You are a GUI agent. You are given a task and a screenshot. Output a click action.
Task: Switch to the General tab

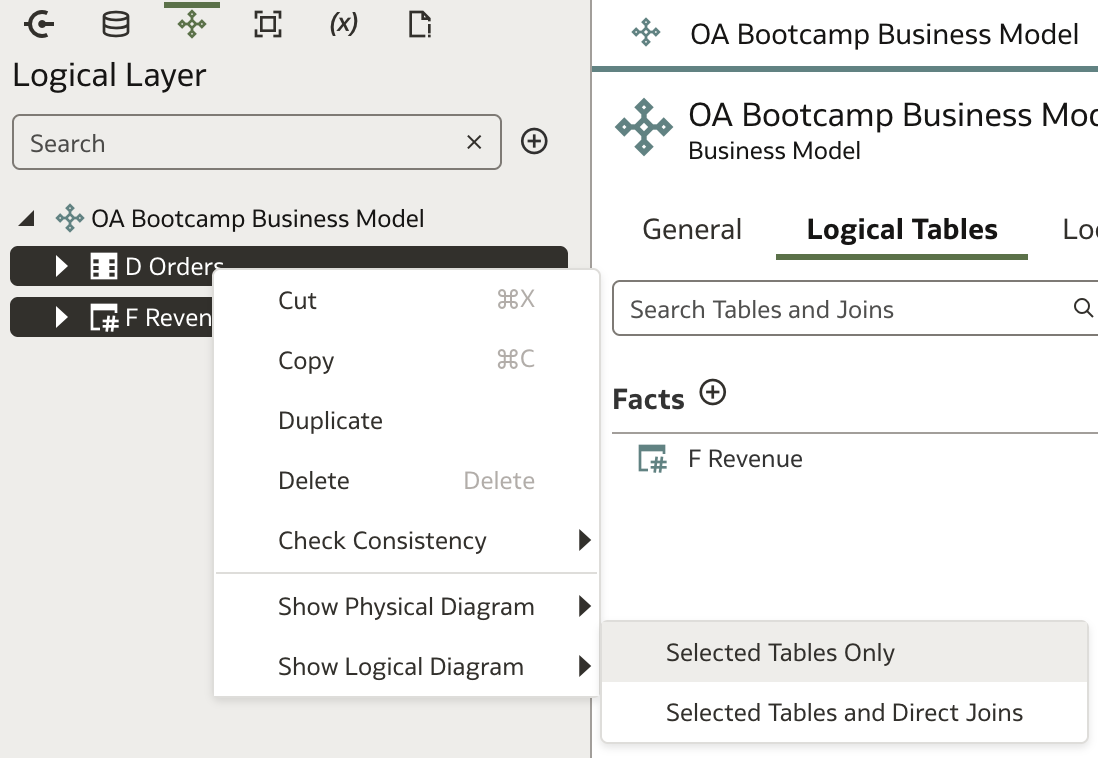(692, 229)
